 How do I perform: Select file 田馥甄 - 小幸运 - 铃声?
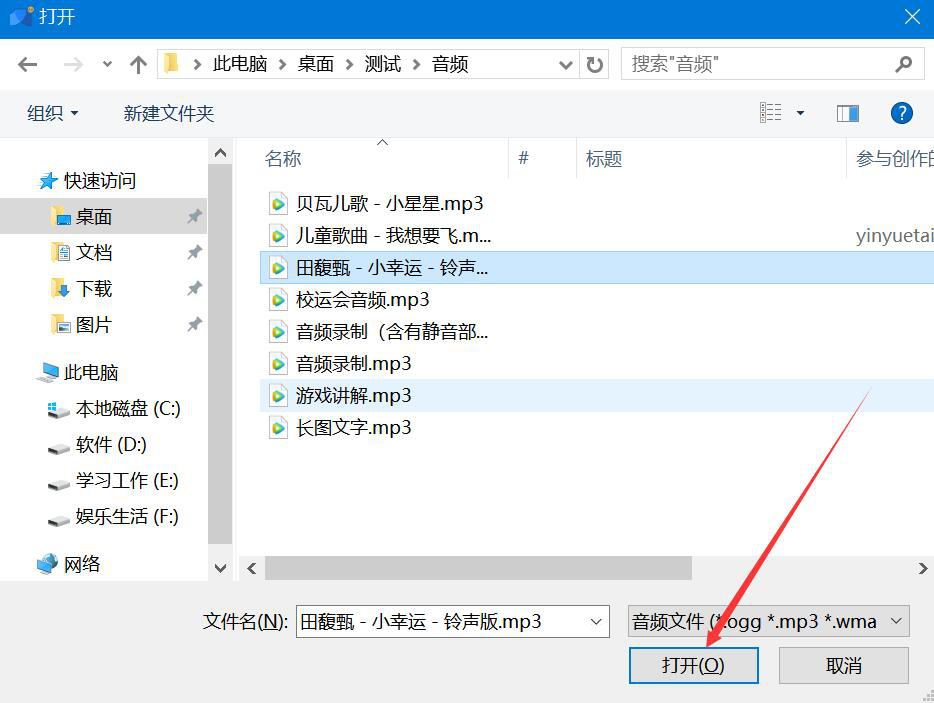pyautogui.click(x=596, y=267)
